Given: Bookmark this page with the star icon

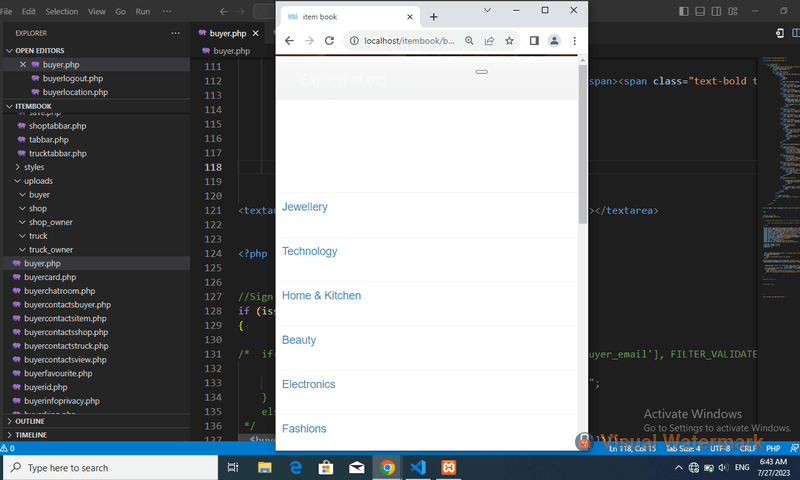Looking at the screenshot, I should click(509, 41).
